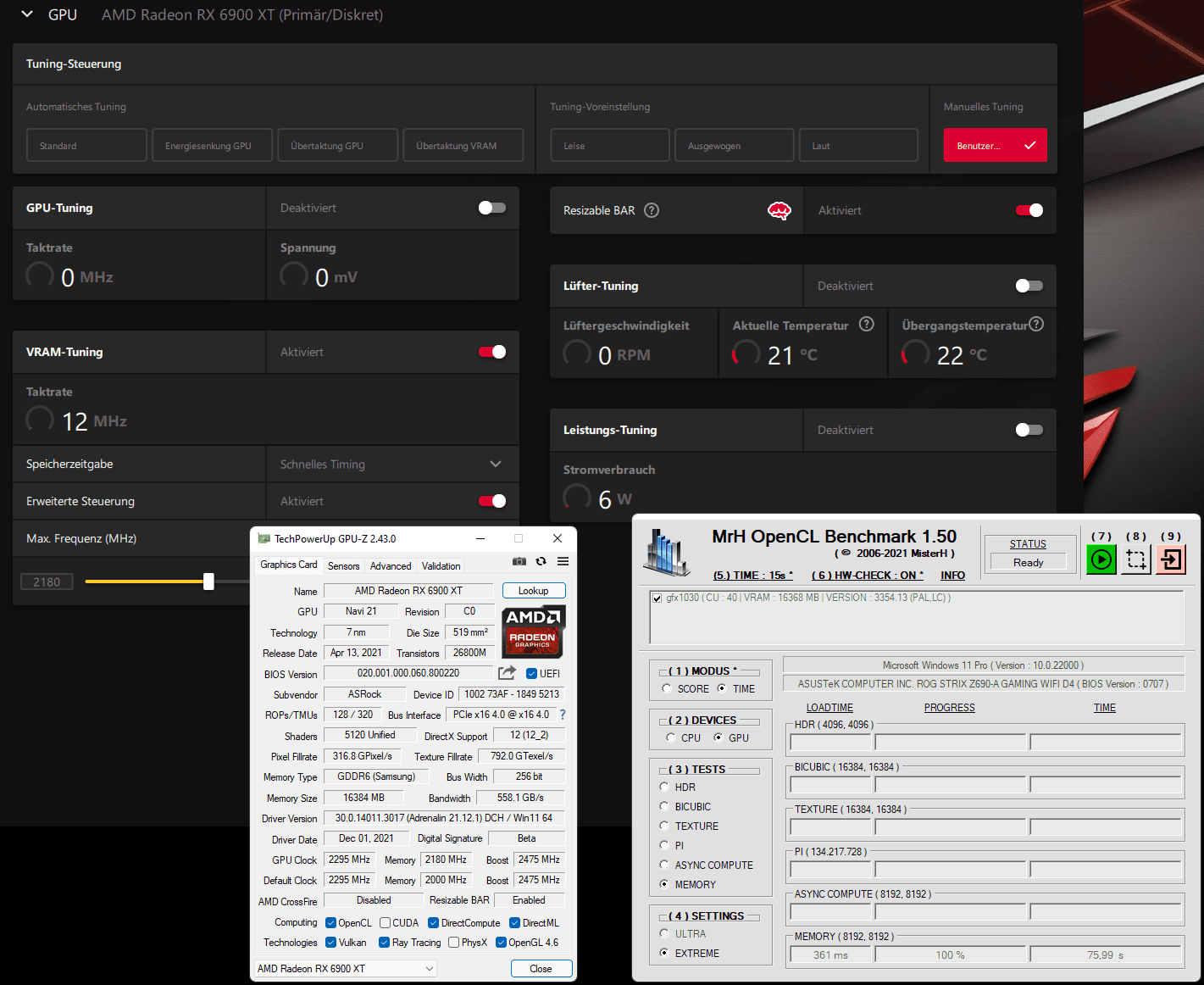Disable VRAM-Tuning switch
This screenshot has height=985, width=1204.
492,352
